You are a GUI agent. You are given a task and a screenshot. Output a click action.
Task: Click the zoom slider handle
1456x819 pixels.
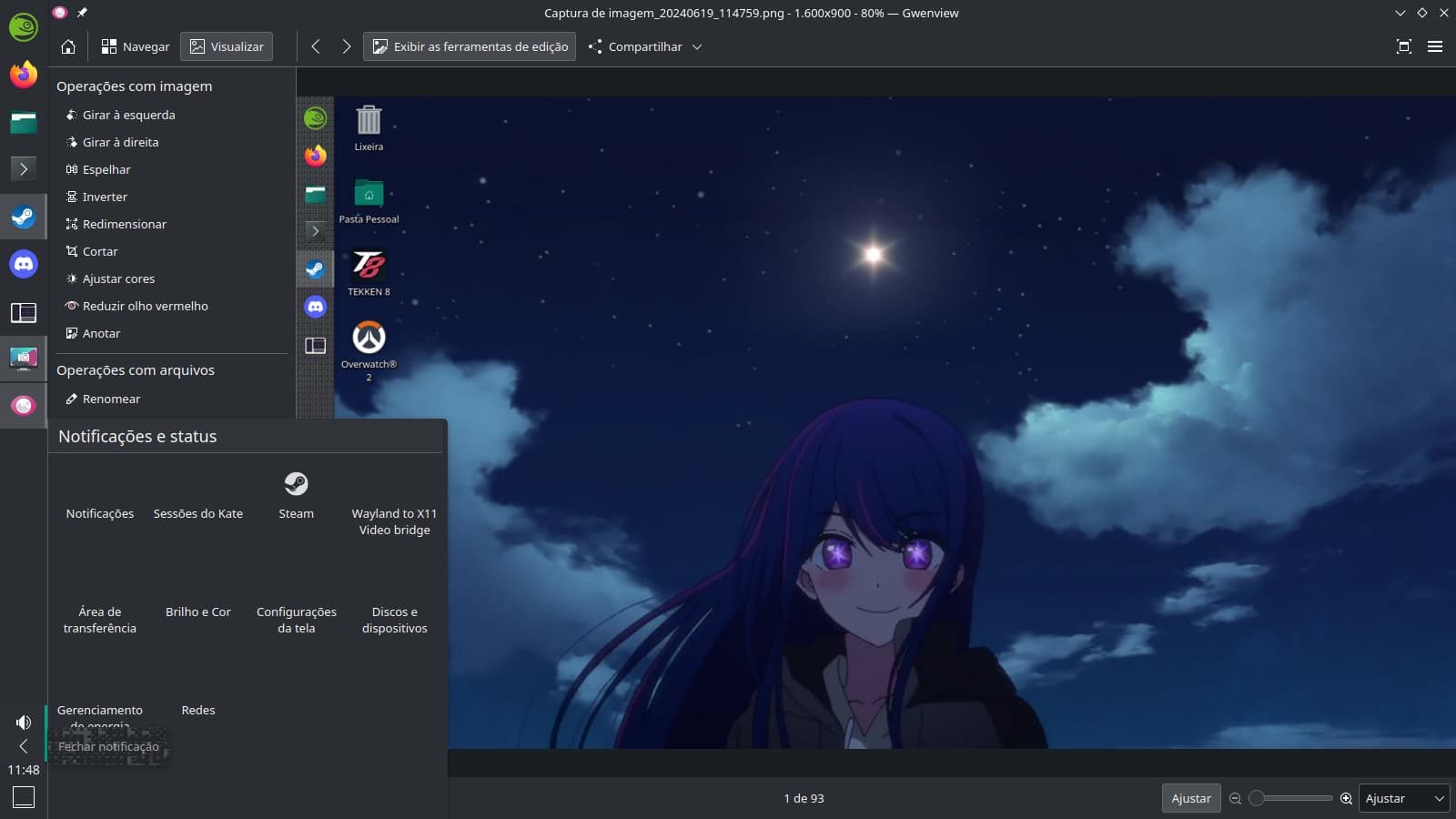point(1257,798)
